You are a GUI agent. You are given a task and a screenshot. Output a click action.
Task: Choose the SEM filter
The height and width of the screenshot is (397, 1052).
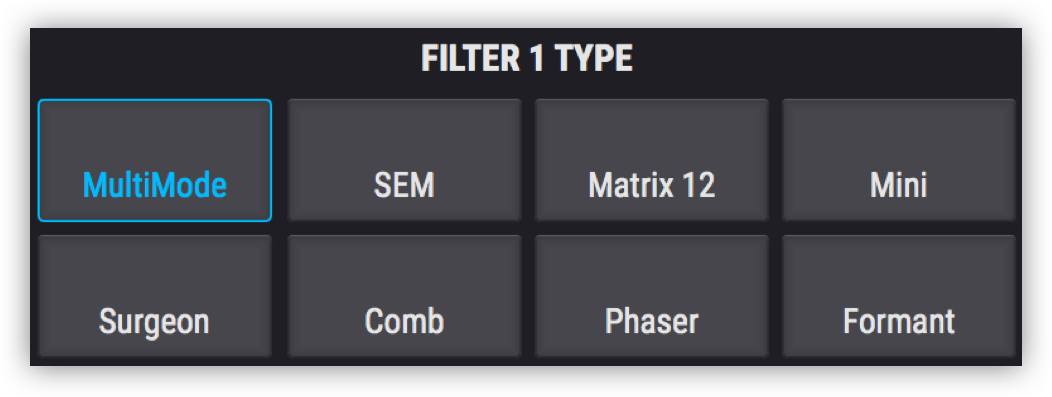(x=404, y=160)
